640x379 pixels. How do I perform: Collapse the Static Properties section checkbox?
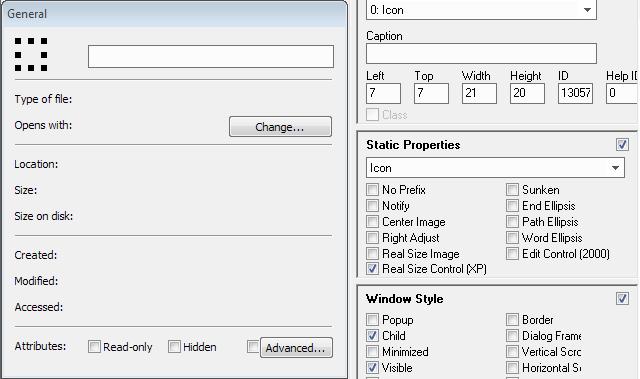pos(622,144)
